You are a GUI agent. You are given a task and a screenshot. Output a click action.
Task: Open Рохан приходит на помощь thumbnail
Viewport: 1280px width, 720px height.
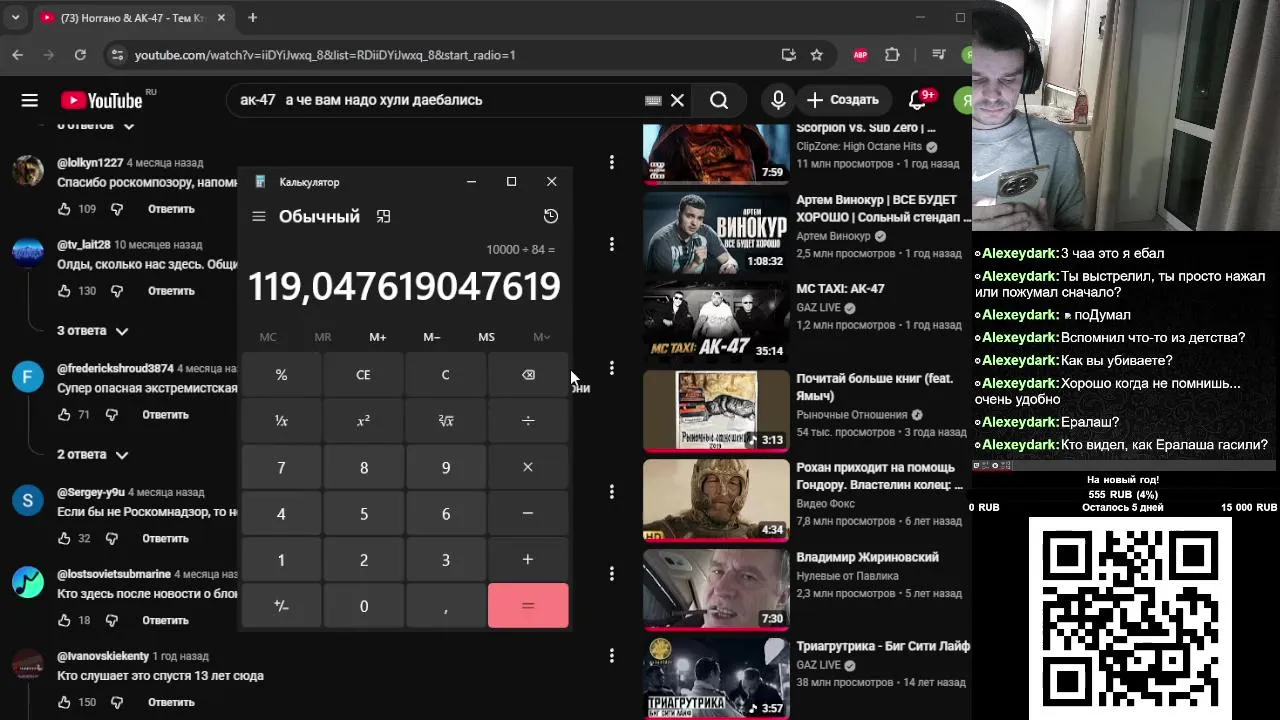[716, 499]
